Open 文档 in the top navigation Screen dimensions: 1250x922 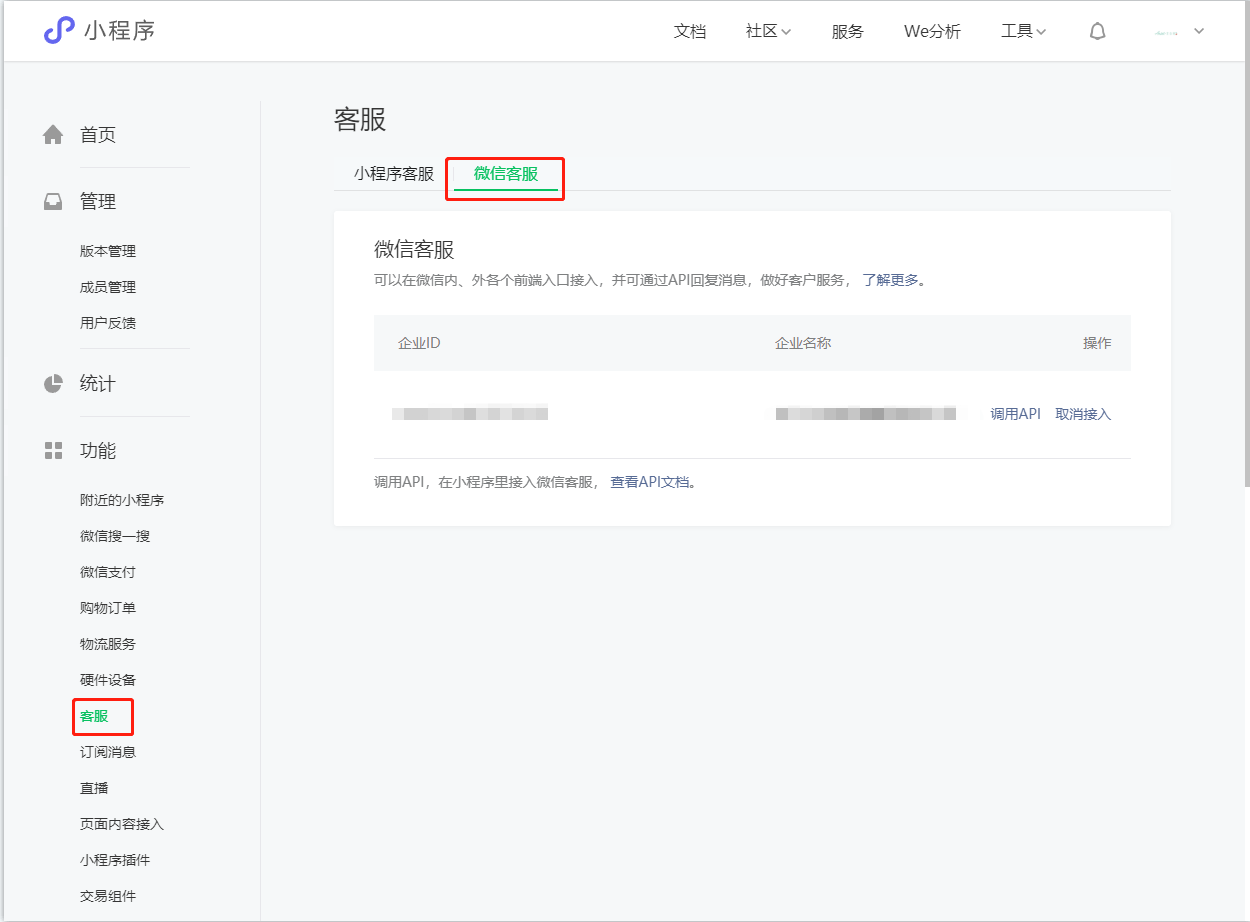tap(690, 31)
